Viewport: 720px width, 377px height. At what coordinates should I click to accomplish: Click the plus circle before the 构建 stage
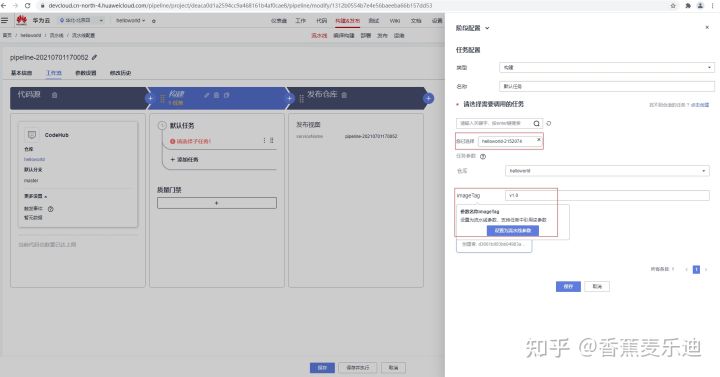(x=150, y=98)
